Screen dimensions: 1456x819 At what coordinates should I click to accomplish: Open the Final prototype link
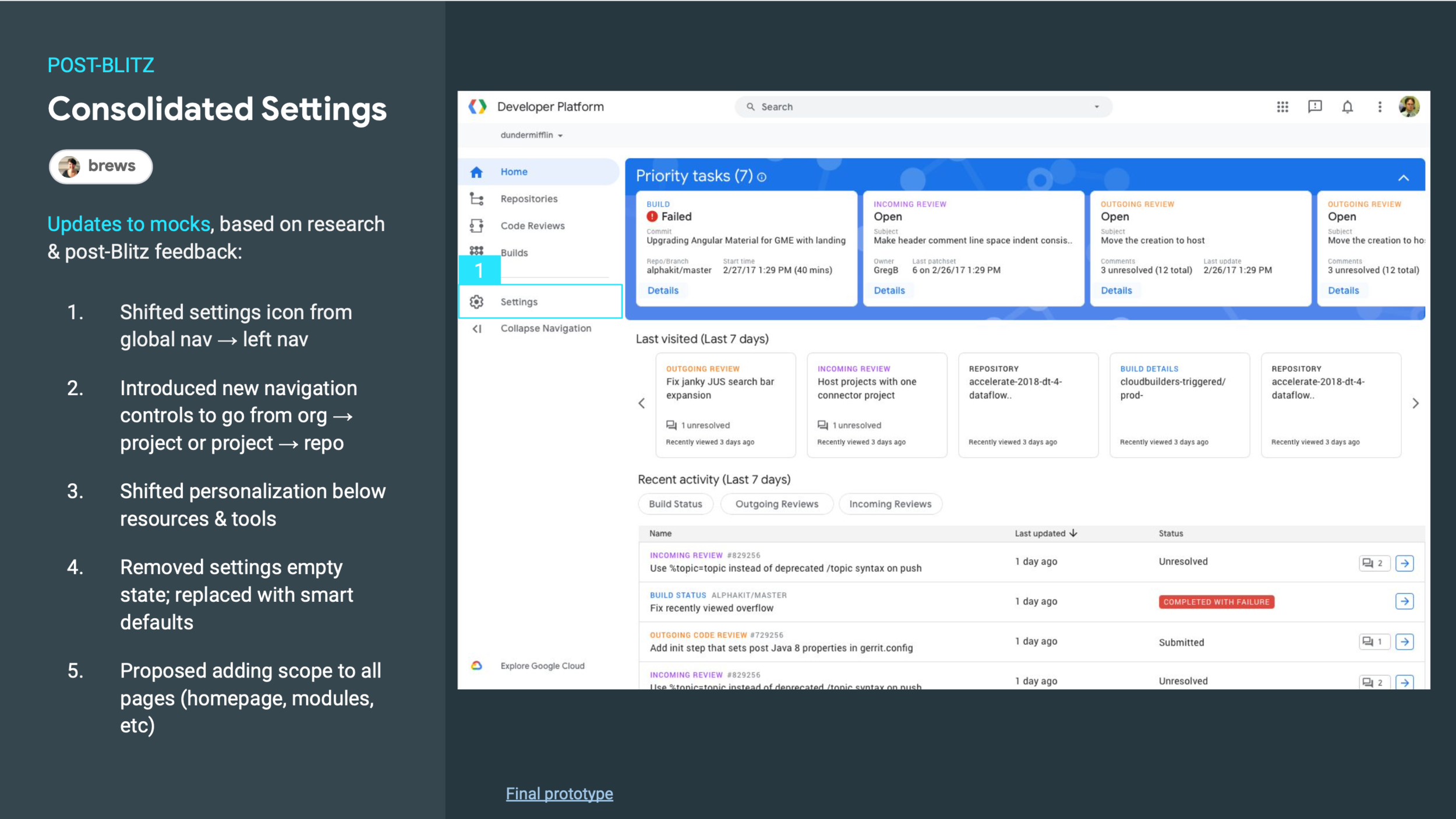click(559, 793)
